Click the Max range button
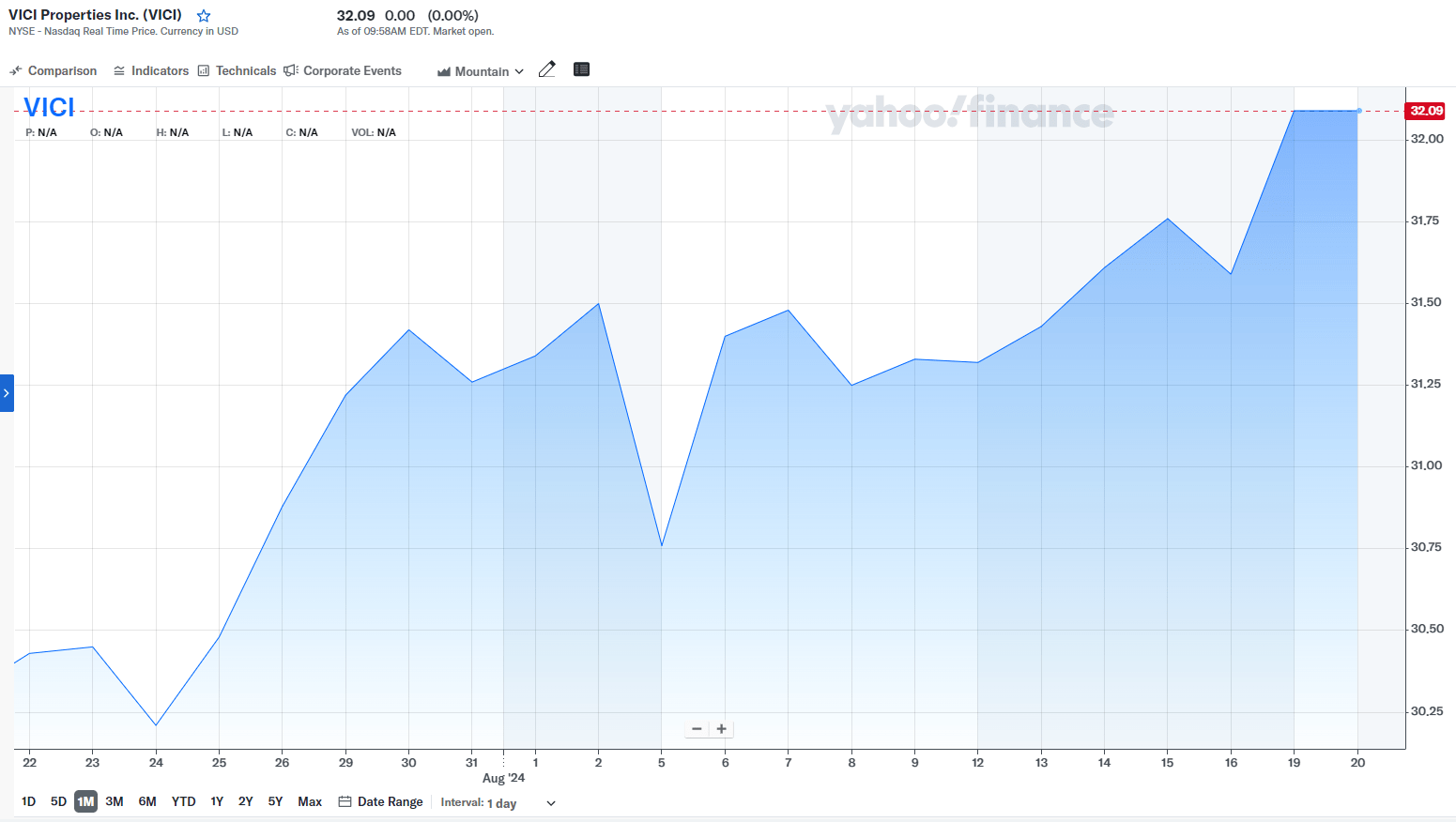This screenshot has height=822, width=1456. pyautogui.click(x=310, y=801)
